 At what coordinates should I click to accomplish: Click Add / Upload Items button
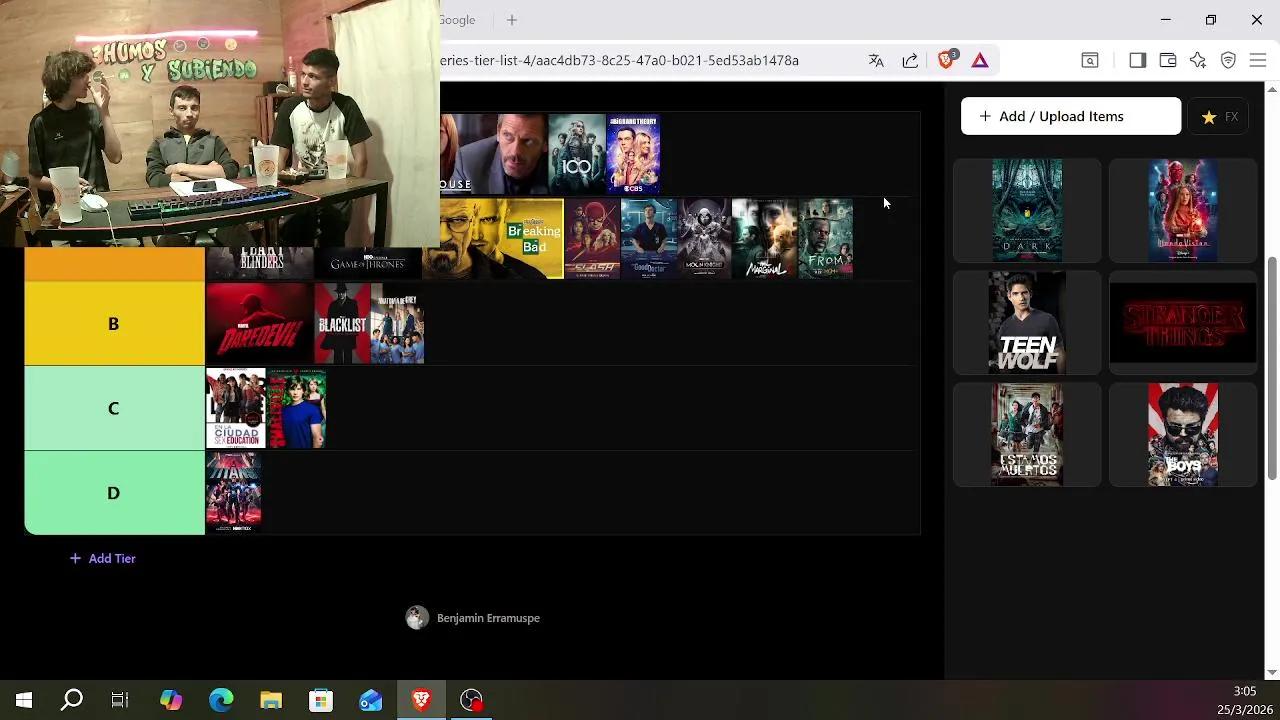coord(1070,116)
